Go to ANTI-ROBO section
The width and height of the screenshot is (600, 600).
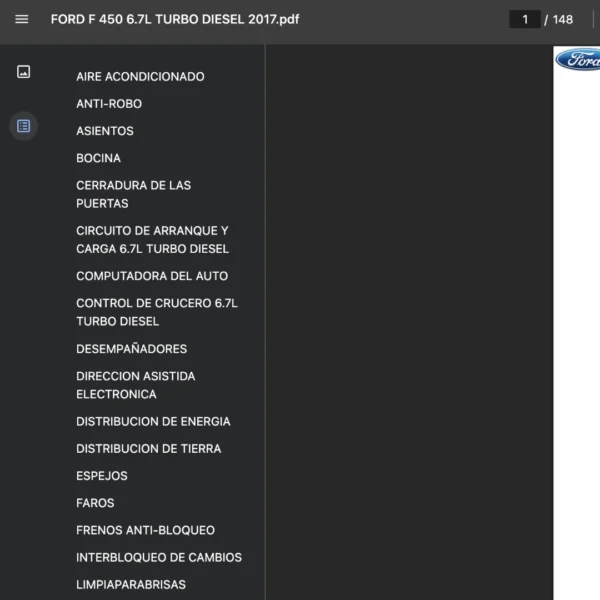click(x=109, y=104)
